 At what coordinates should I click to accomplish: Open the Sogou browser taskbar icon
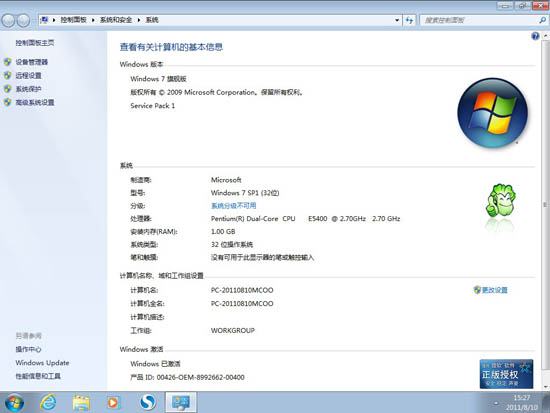click(x=148, y=402)
